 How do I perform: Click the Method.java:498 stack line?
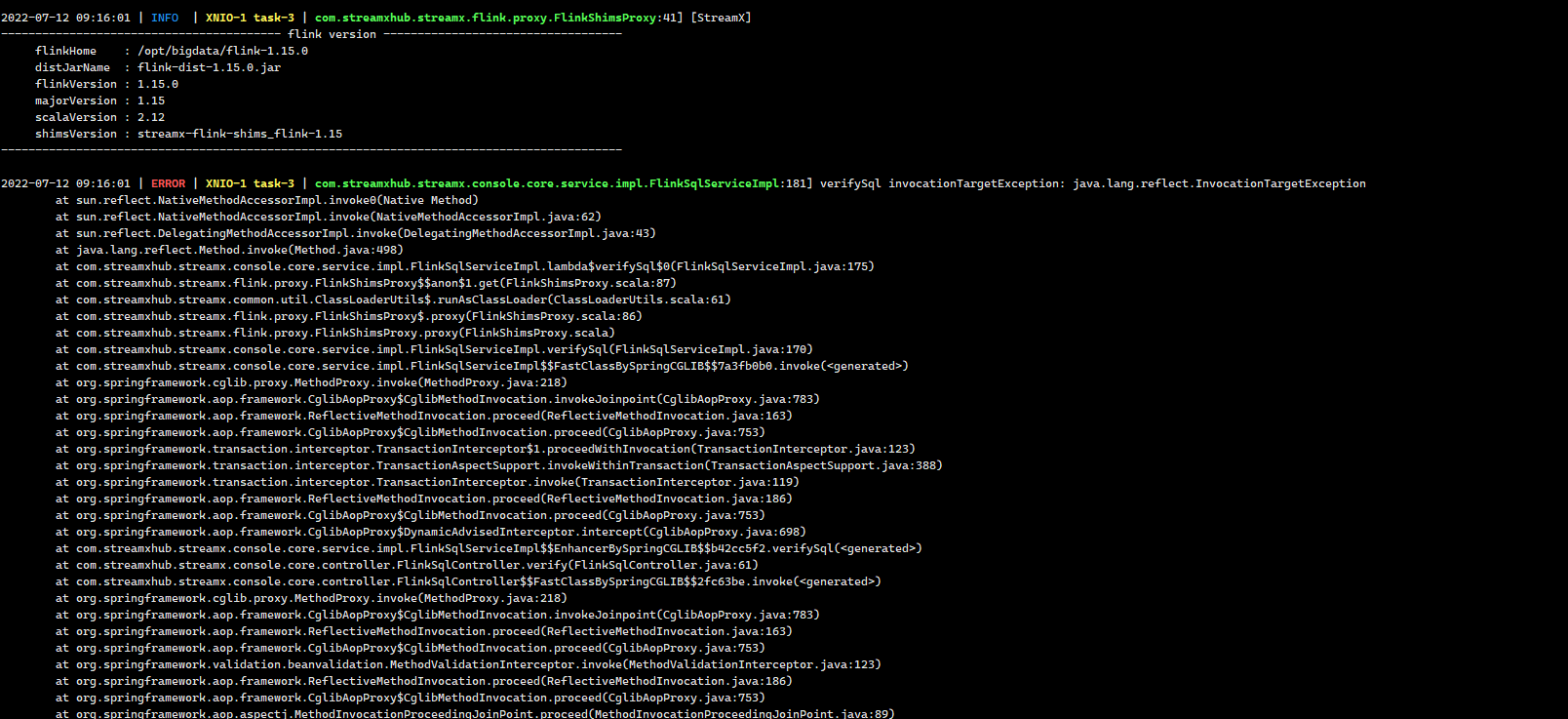click(x=229, y=250)
